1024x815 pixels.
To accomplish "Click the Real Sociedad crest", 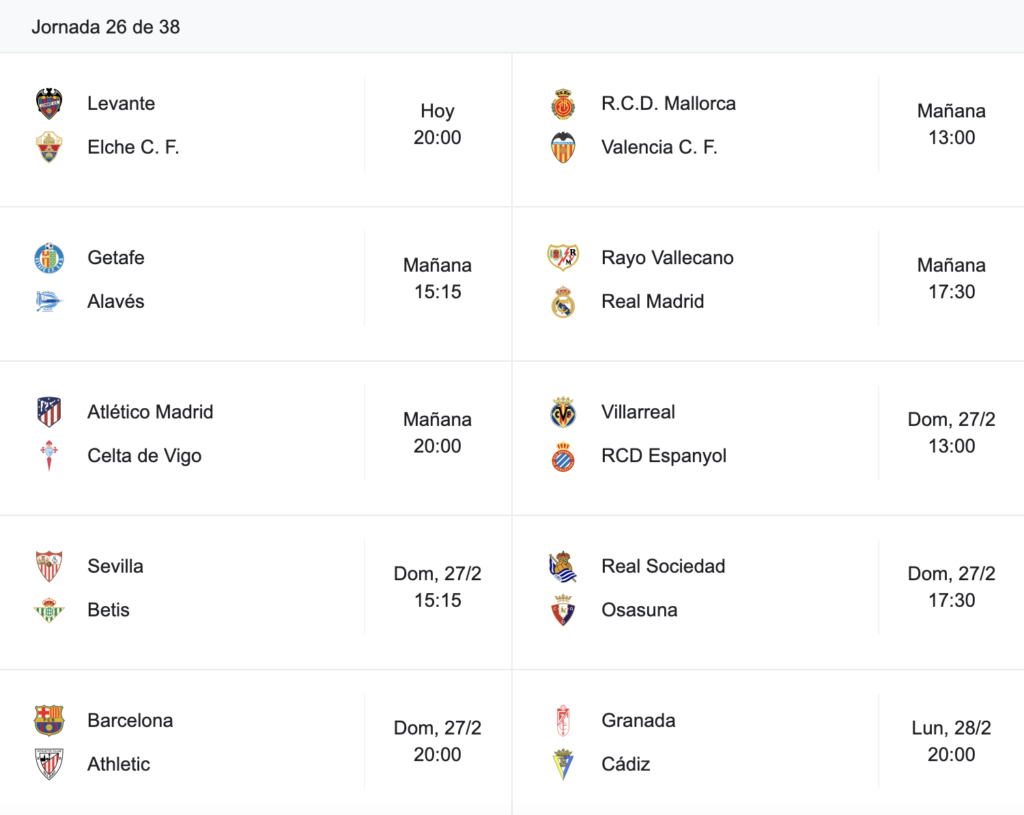I will [x=563, y=566].
